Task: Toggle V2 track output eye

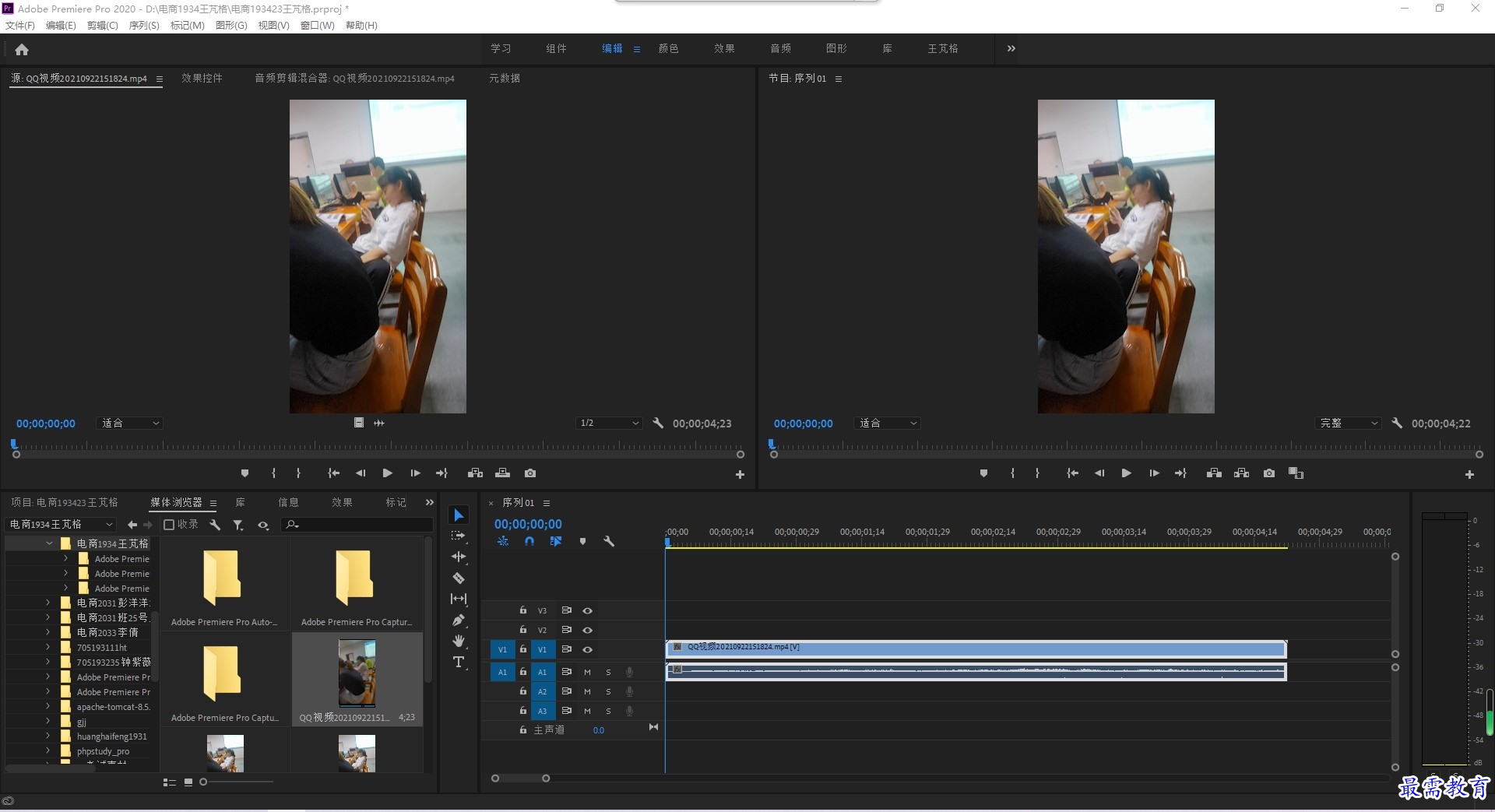Action: (x=588, y=630)
